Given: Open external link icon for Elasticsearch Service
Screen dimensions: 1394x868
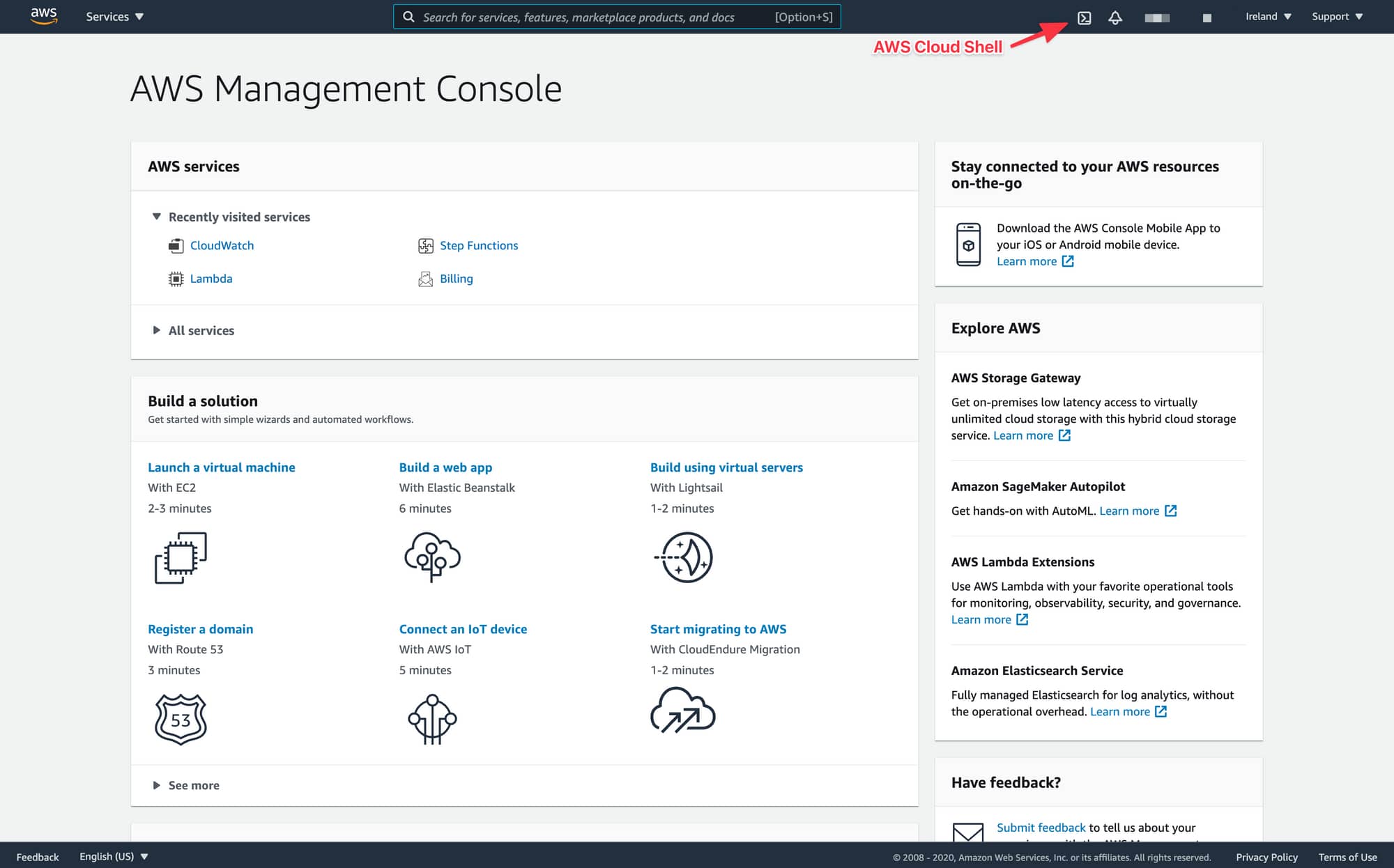Looking at the screenshot, I should (x=1161, y=711).
